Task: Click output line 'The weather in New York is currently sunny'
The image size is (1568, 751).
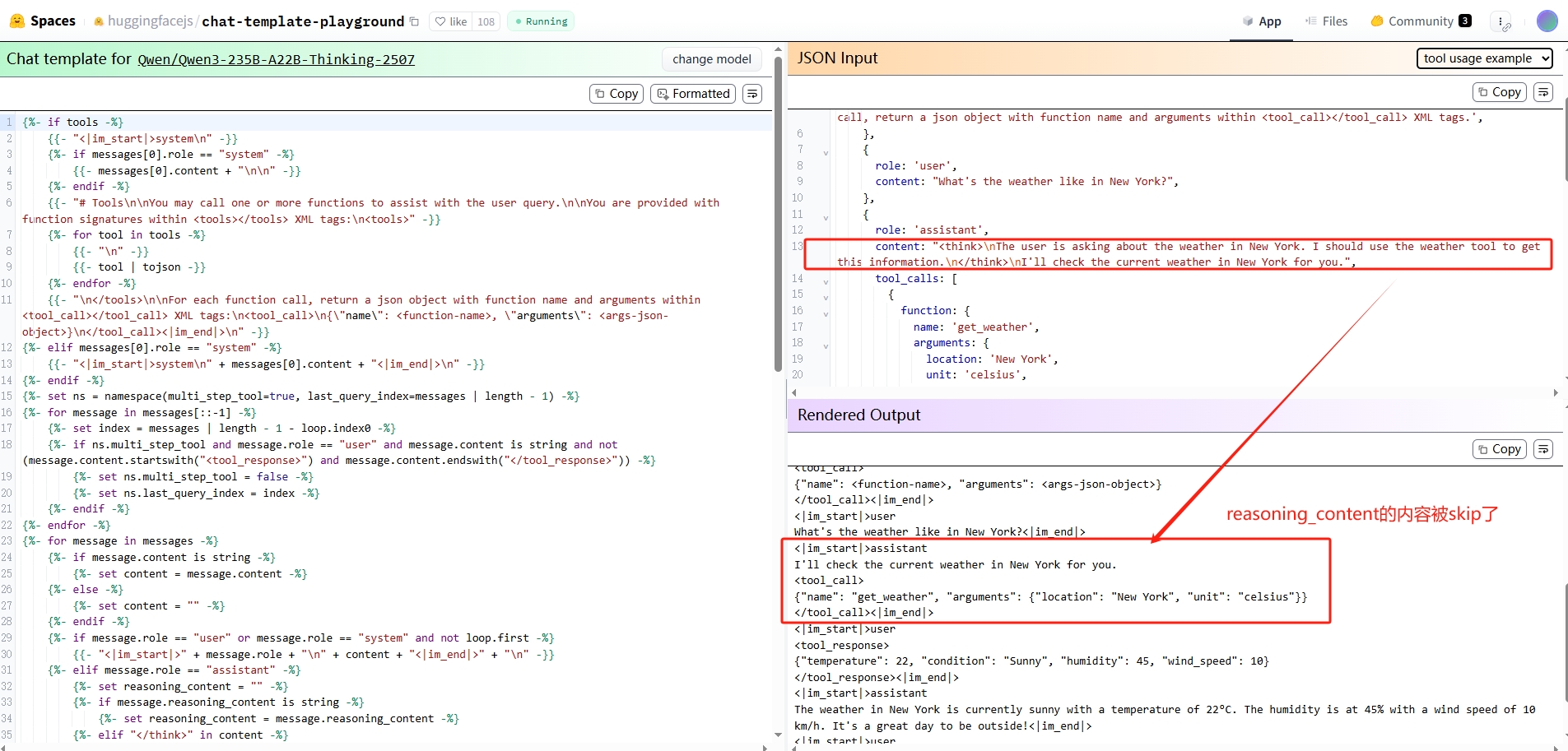Action: (x=1165, y=717)
